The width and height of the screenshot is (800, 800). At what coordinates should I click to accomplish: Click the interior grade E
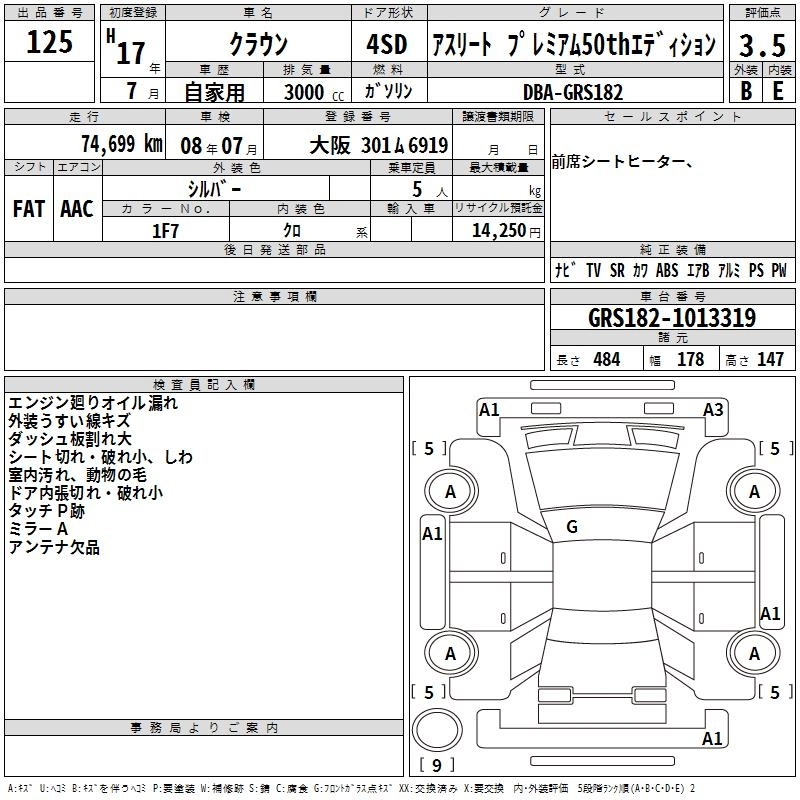778,90
